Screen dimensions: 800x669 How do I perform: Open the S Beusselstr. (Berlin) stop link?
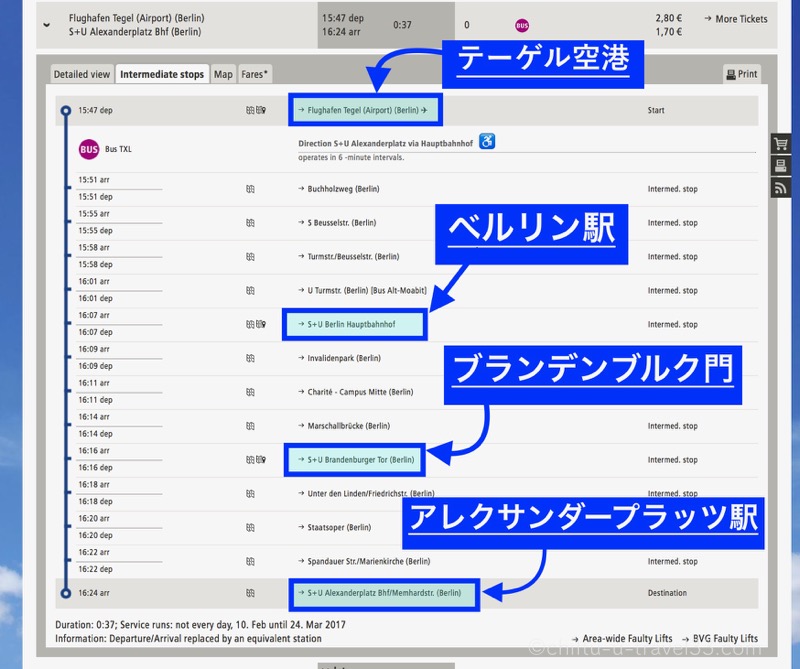(337, 223)
